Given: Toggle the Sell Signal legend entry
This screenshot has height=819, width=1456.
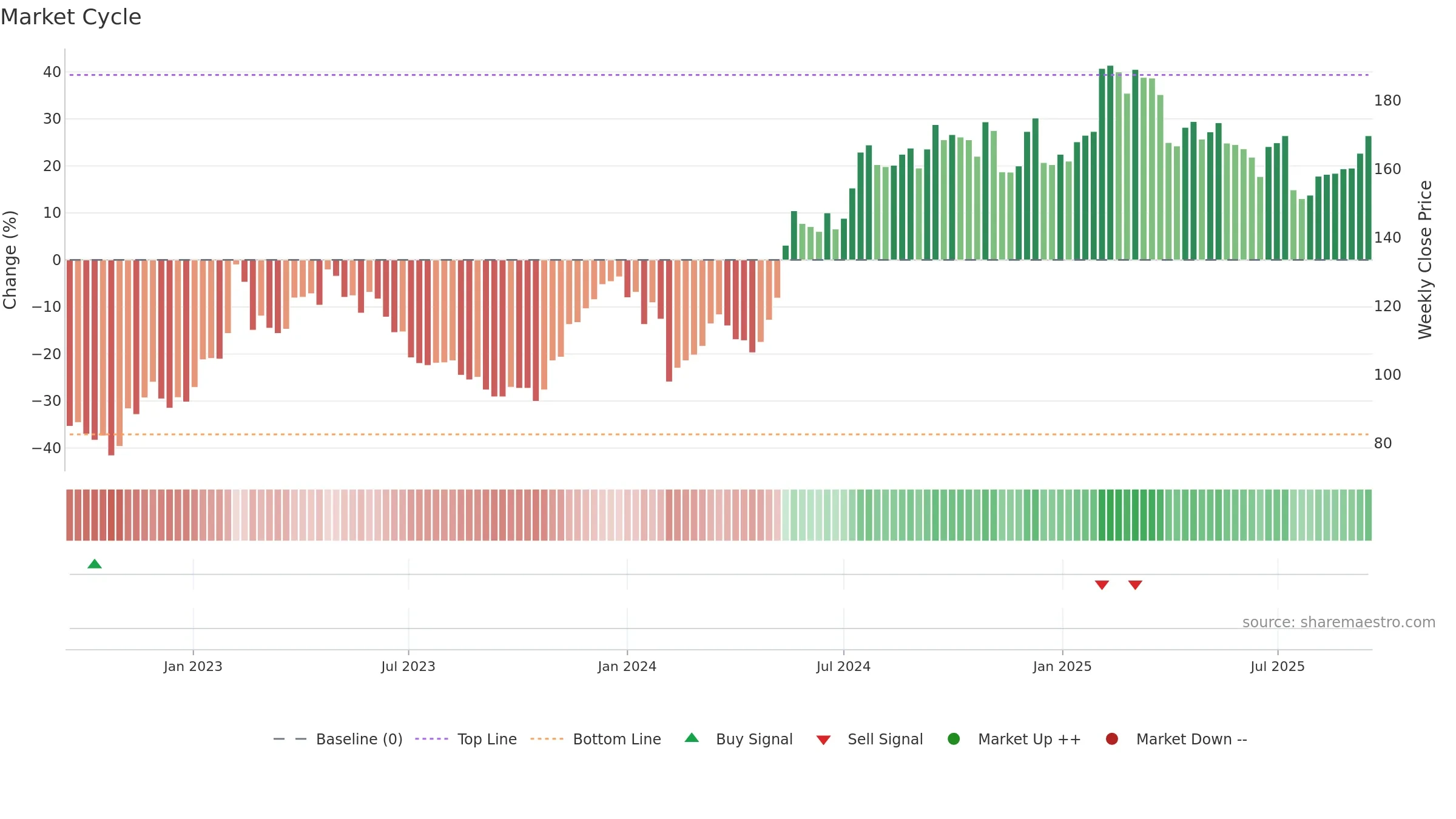Looking at the screenshot, I should click(869, 739).
